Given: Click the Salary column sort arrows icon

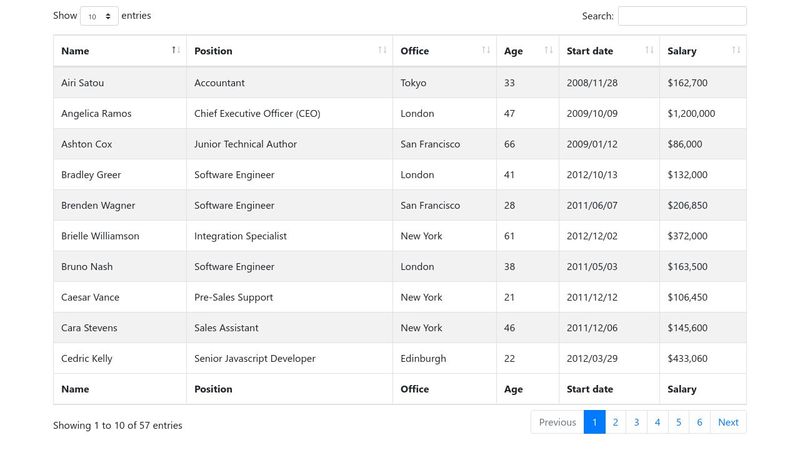Looking at the screenshot, I should point(736,50).
